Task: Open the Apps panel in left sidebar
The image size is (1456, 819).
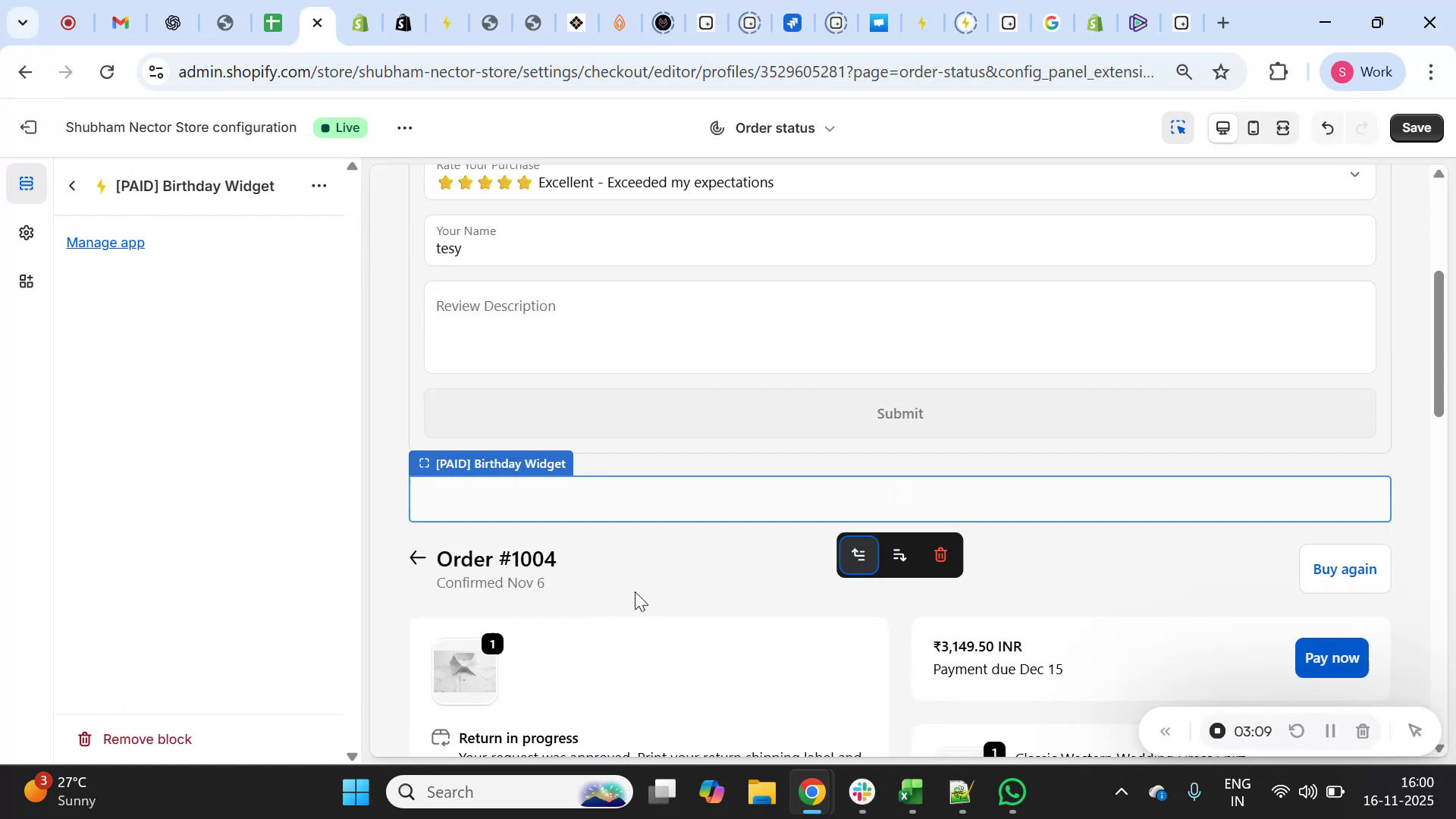Action: point(27,281)
